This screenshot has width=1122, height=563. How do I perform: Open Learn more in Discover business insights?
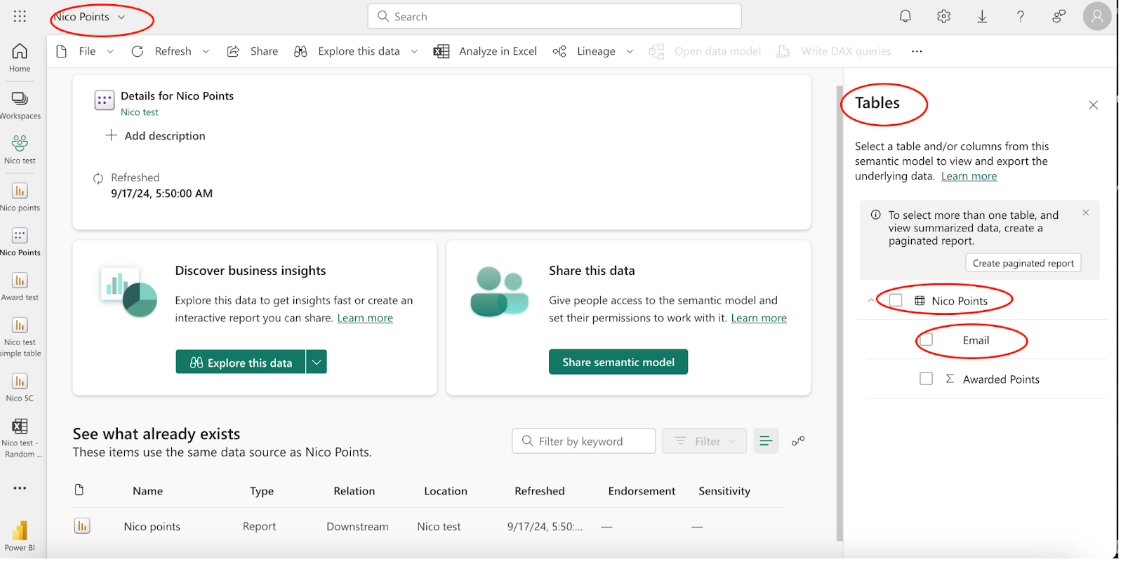click(365, 318)
